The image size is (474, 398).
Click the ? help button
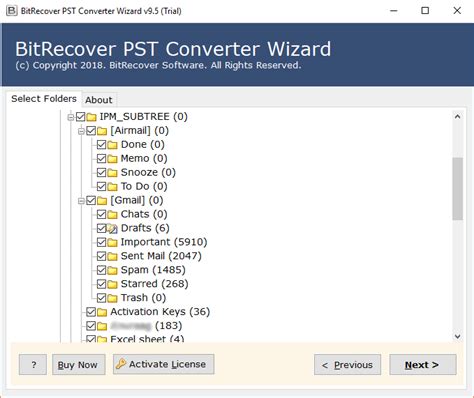33,365
